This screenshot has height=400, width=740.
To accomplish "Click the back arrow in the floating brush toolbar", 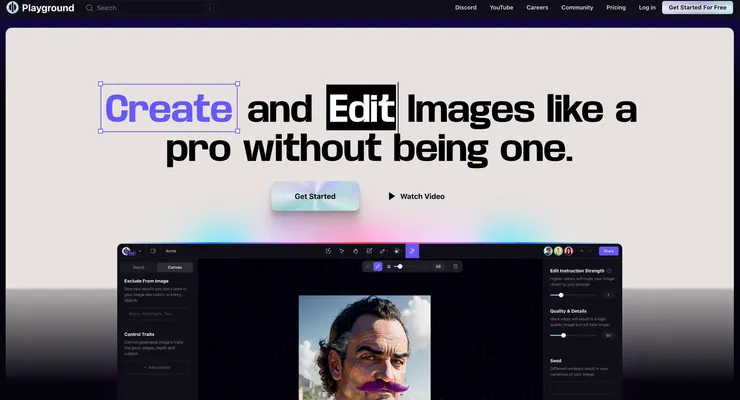I will pos(368,267).
